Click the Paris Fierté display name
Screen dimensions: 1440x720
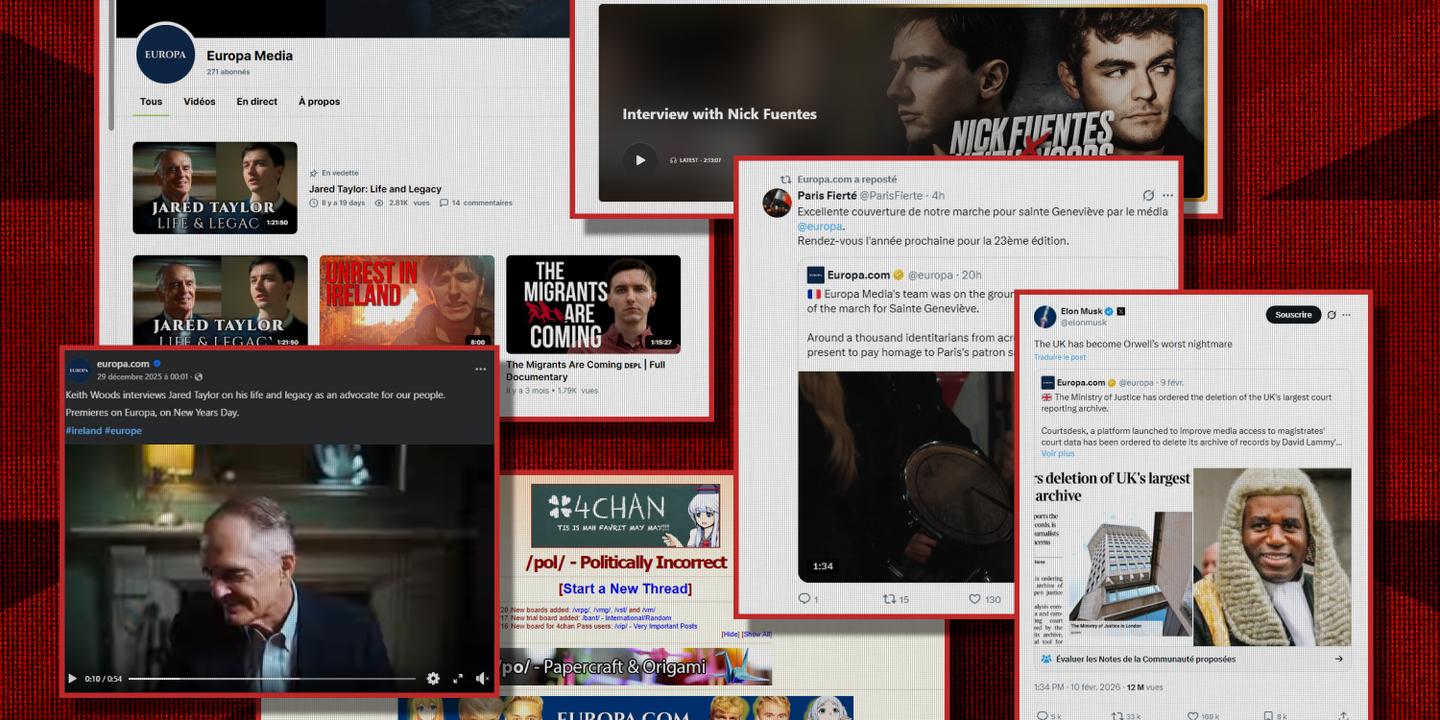(825, 195)
